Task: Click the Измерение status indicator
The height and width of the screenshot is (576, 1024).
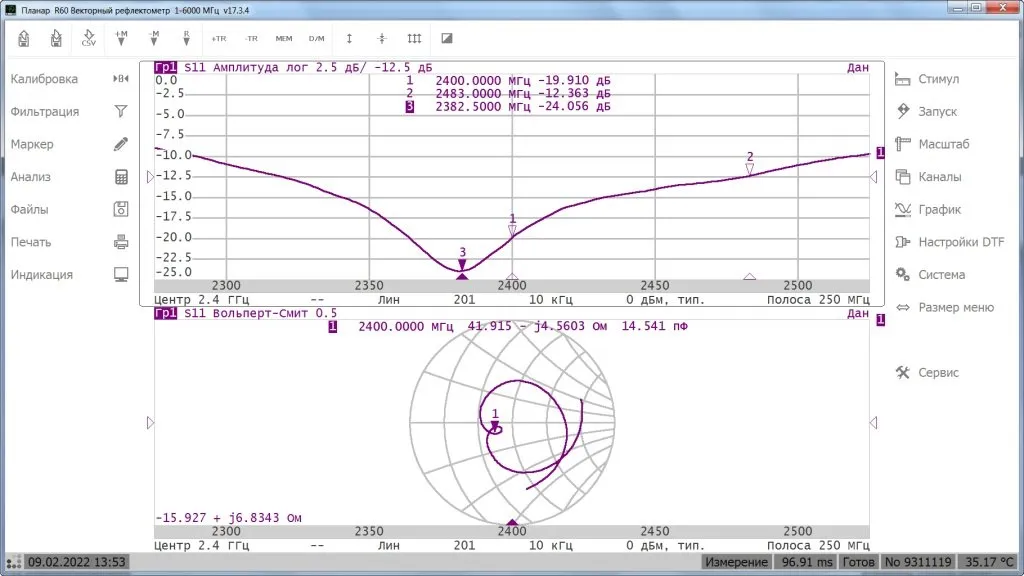Action: click(736, 562)
